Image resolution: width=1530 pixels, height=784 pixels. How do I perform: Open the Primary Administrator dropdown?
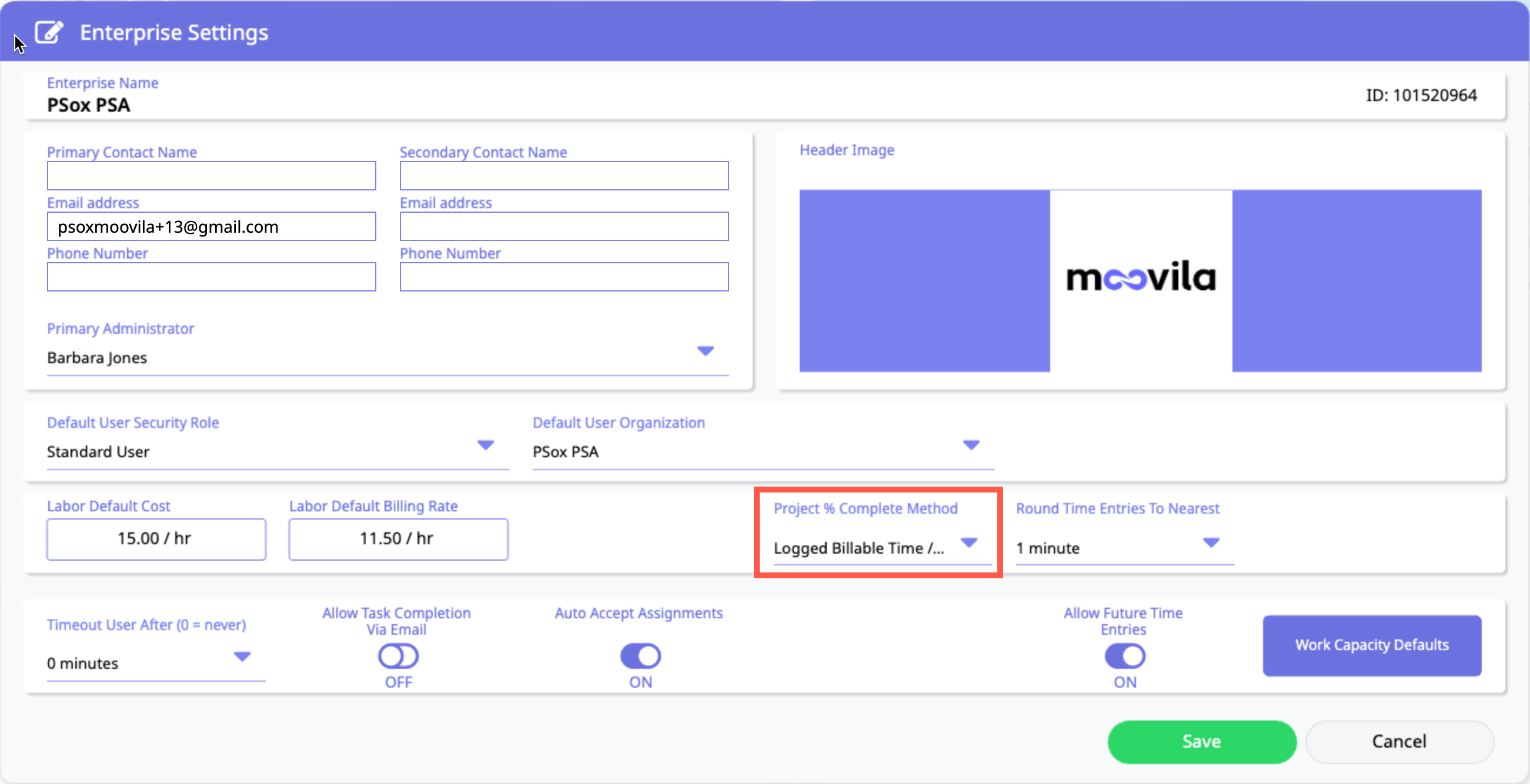[705, 351]
